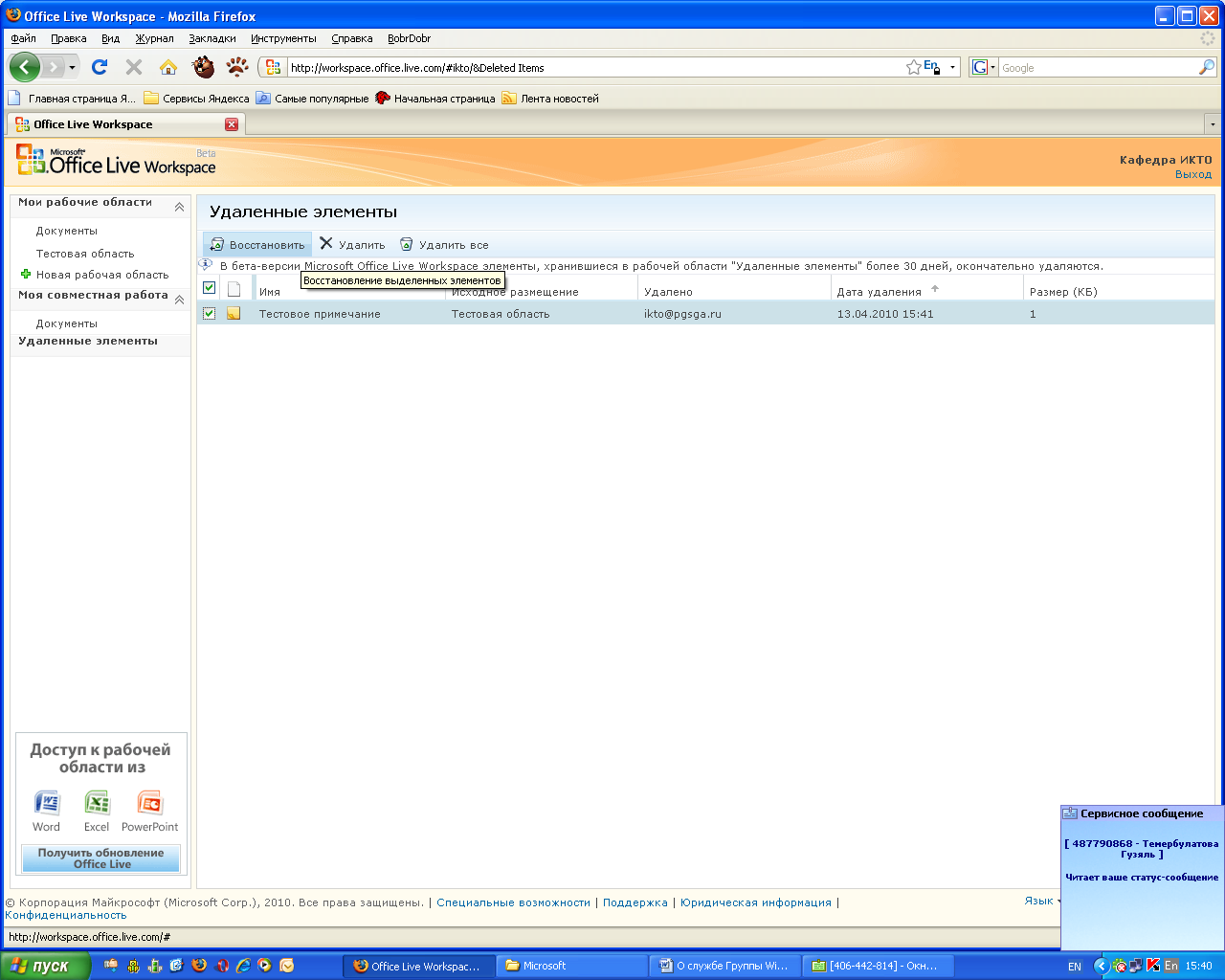Screen dimensions: 1225x980
Task: Open the Журнал menu
Action: pos(154,38)
